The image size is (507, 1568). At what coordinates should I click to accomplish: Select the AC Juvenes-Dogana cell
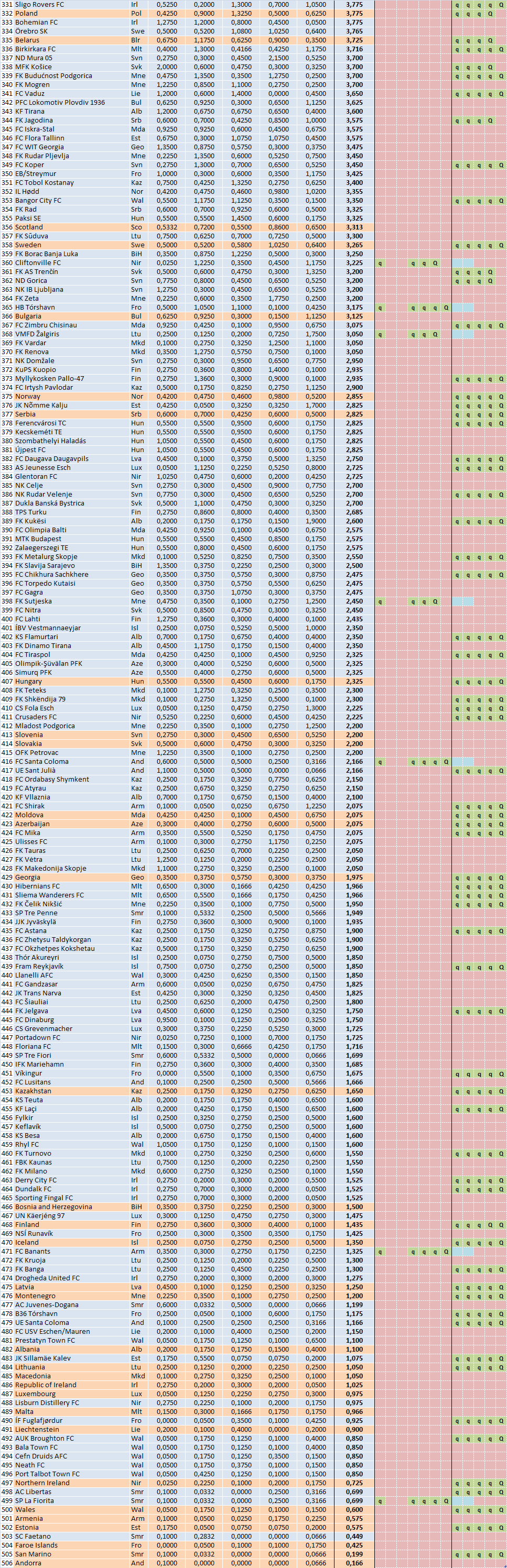[47, 1304]
